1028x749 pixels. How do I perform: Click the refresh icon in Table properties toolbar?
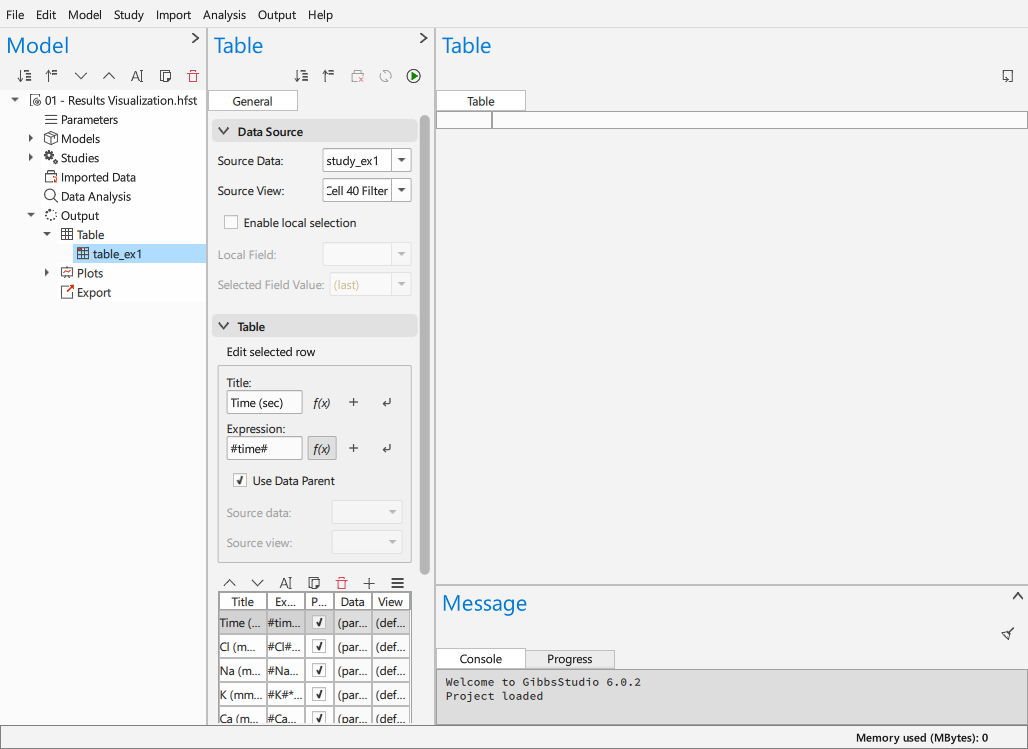[x=386, y=76]
